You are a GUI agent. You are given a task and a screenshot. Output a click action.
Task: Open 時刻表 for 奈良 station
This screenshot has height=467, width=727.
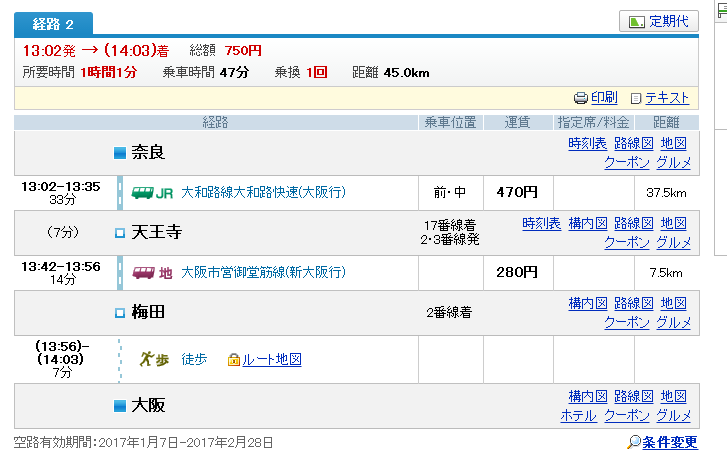coord(587,143)
